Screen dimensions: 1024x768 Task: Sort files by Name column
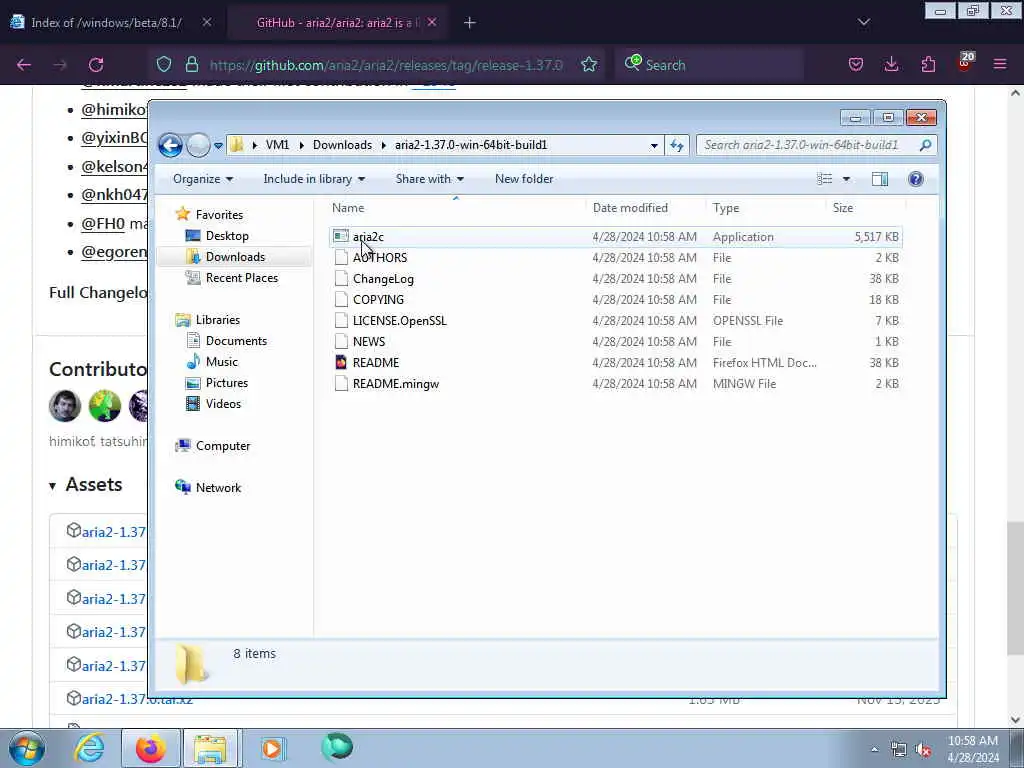click(x=456, y=208)
